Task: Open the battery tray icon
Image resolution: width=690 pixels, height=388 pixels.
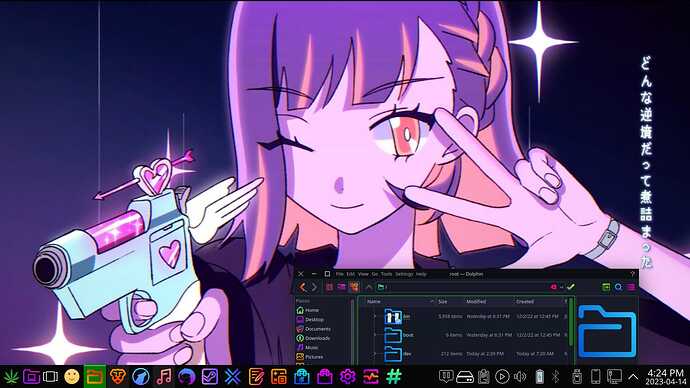Action: tap(539, 377)
